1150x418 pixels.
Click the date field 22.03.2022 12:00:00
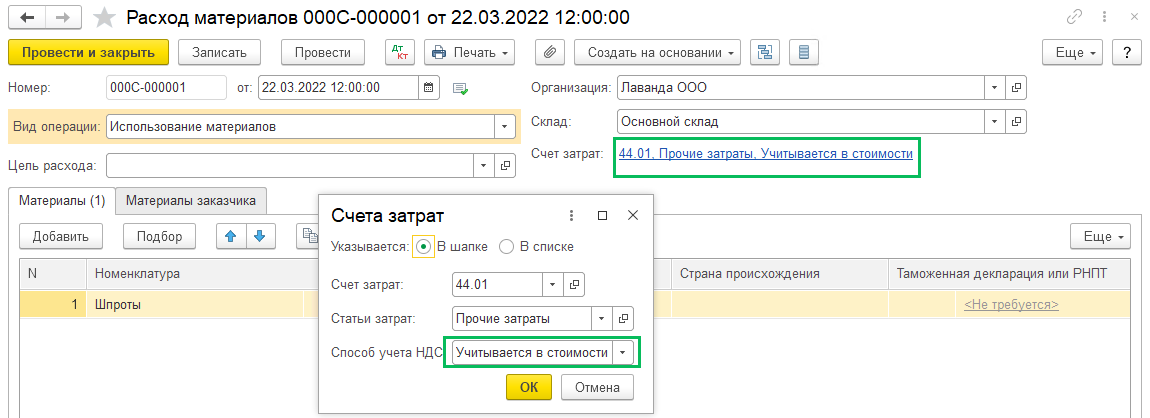(x=338, y=87)
